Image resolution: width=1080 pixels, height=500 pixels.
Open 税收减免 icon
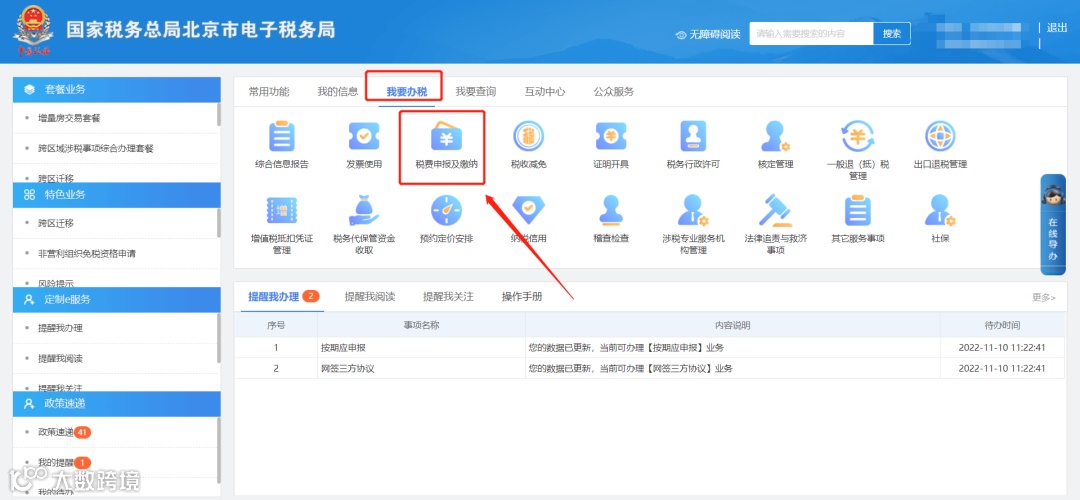[x=528, y=136]
